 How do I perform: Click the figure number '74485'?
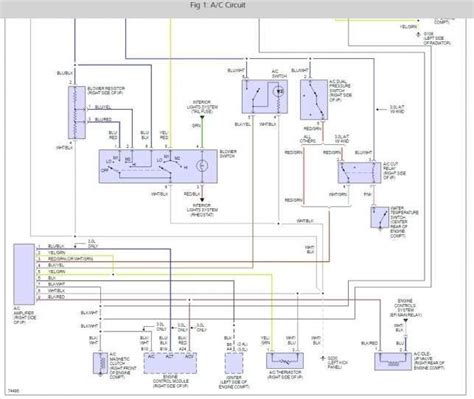click(13, 390)
